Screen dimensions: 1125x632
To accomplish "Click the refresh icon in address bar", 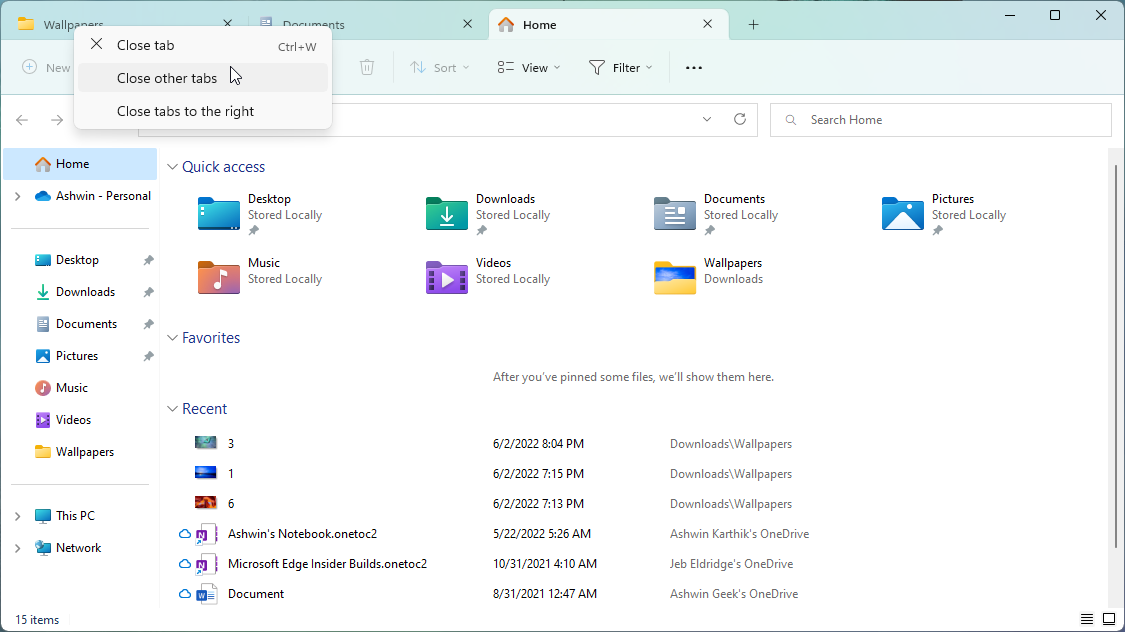I will [x=740, y=119].
